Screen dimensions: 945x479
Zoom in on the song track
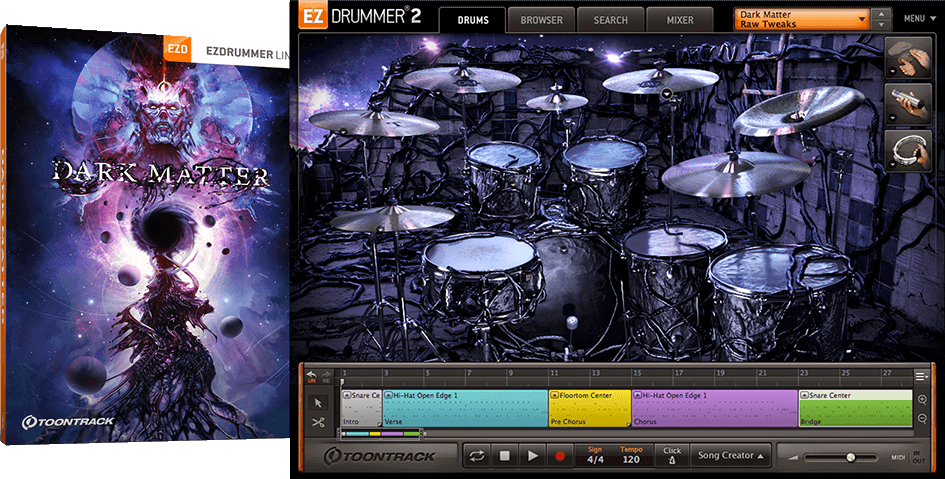(x=921, y=400)
